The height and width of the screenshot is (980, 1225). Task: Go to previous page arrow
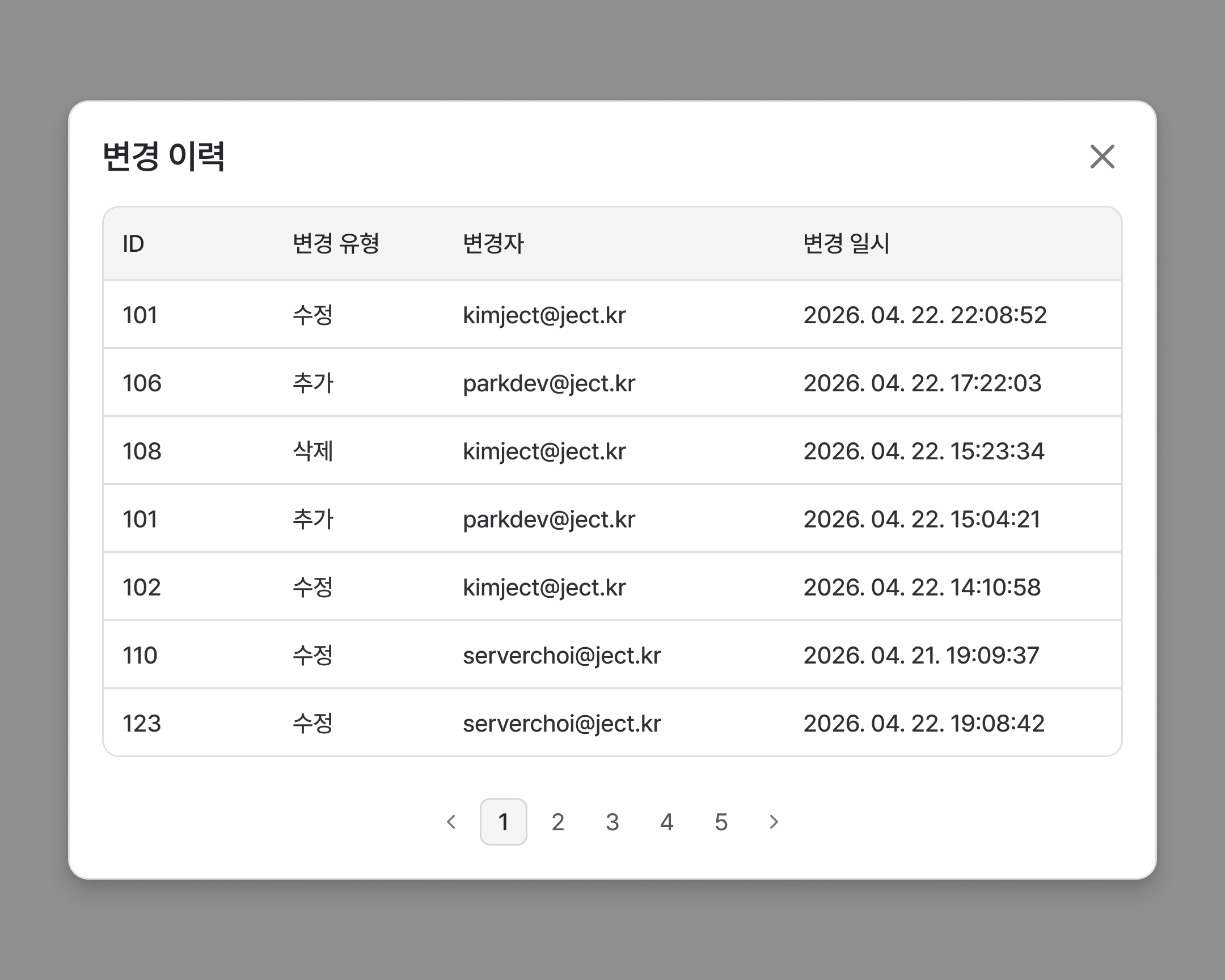tap(451, 822)
